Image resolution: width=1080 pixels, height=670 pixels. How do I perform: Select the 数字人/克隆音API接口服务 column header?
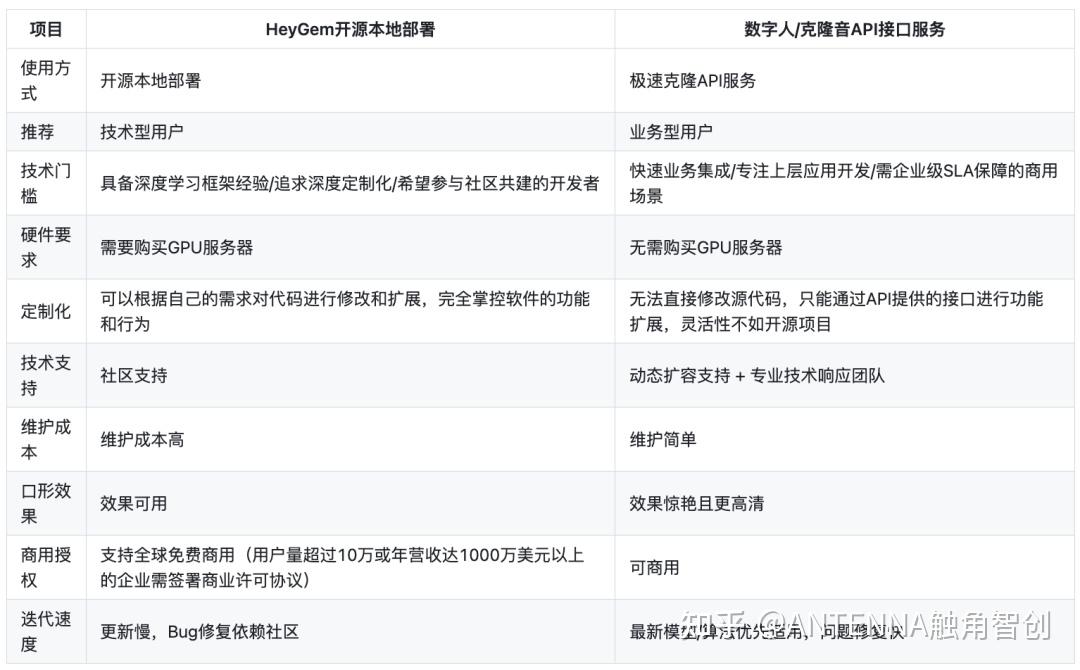(x=846, y=29)
